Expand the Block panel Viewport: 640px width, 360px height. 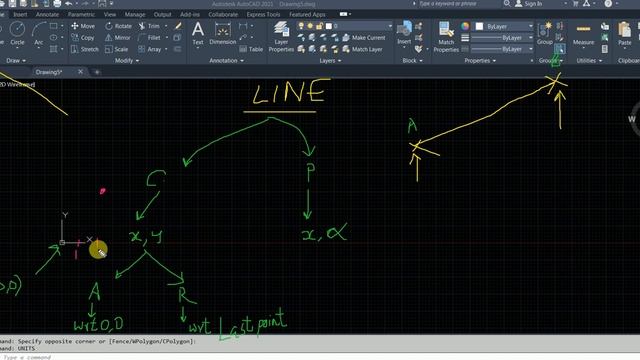[412, 60]
